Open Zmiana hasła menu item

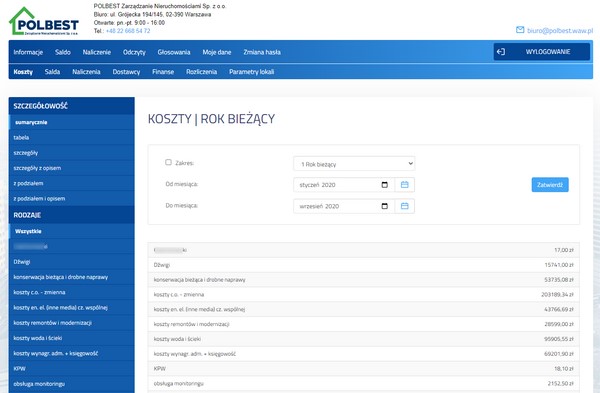tap(262, 52)
